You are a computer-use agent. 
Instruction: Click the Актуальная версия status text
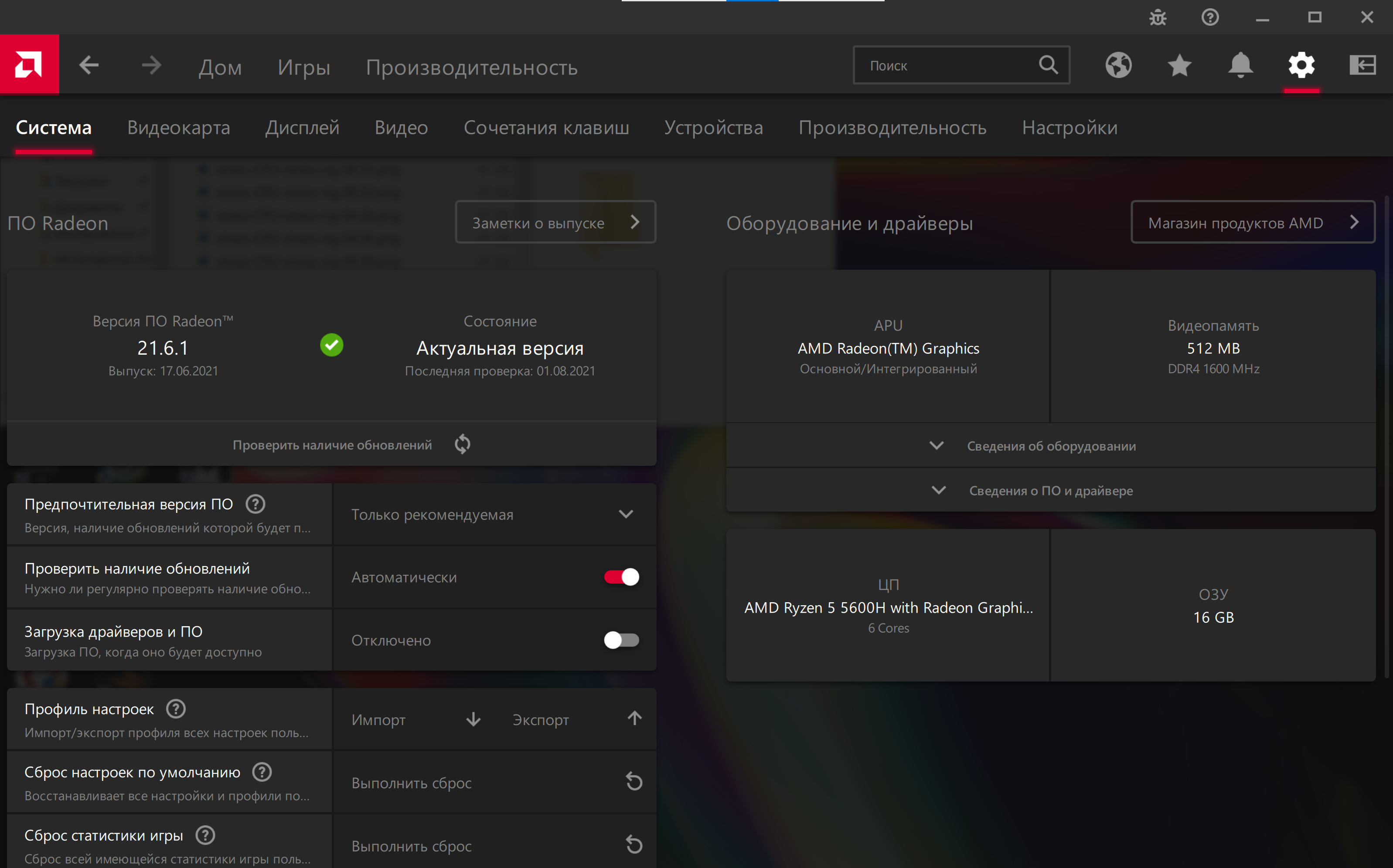click(500, 348)
